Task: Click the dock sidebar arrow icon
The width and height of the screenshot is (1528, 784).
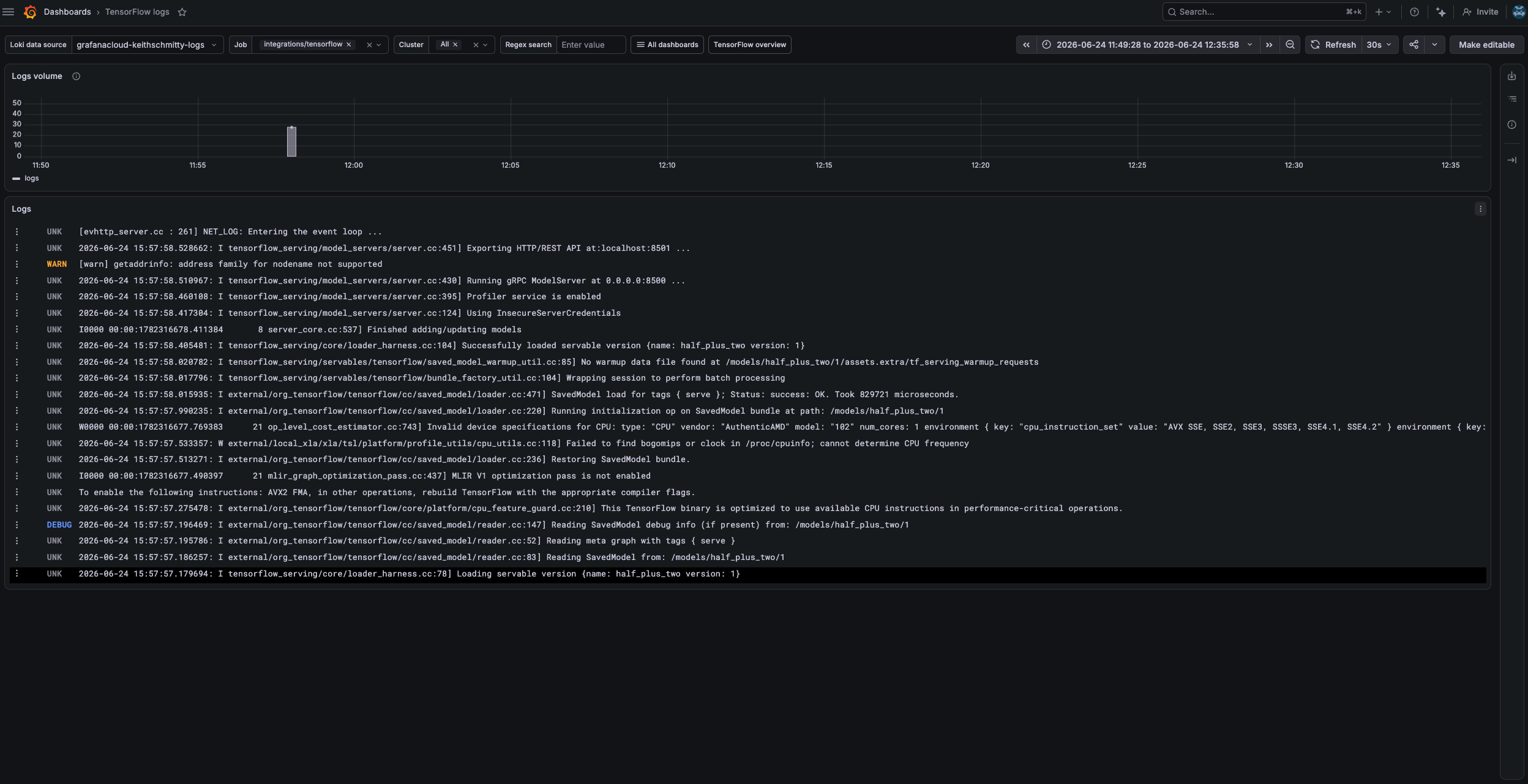Action: 1511,160
